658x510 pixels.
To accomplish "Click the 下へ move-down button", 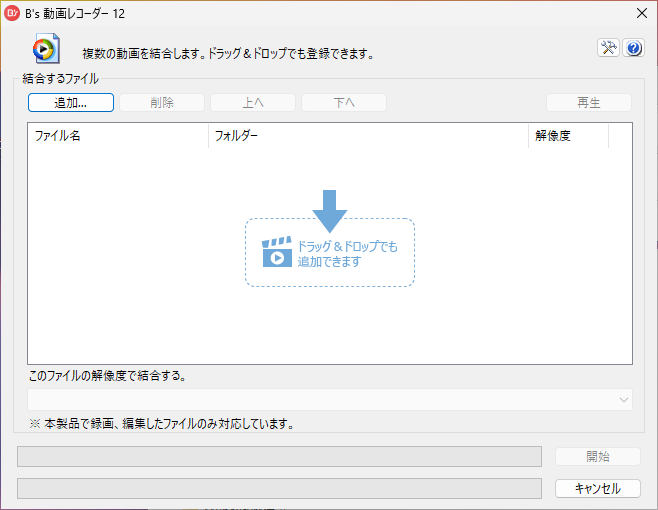I will pyautogui.click(x=344, y=102).
